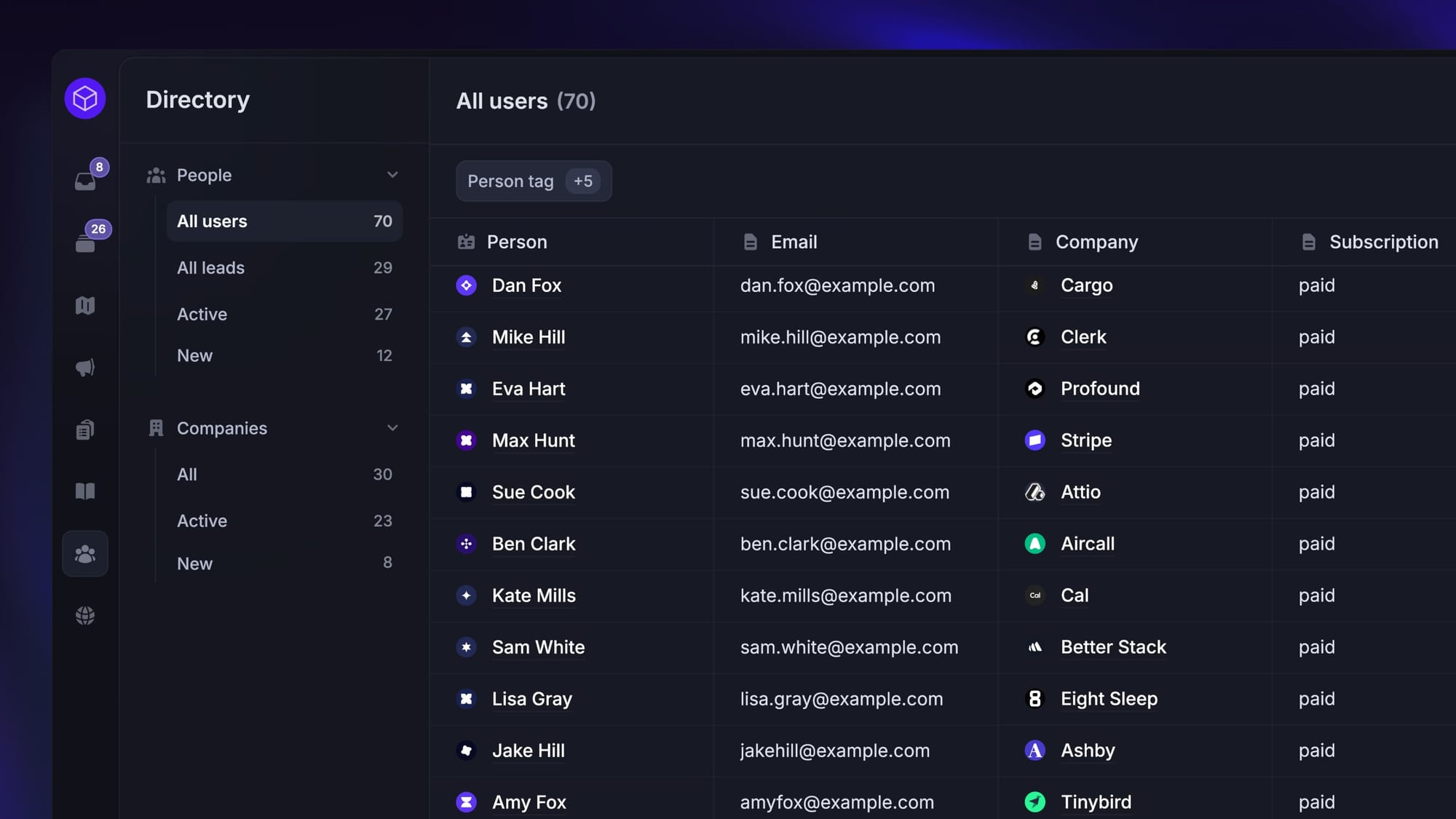Click the clipboard documents sidebar icon
The width and height of the screenshot is (1456, 819).
pyautogui.click(x=85, y=430)
